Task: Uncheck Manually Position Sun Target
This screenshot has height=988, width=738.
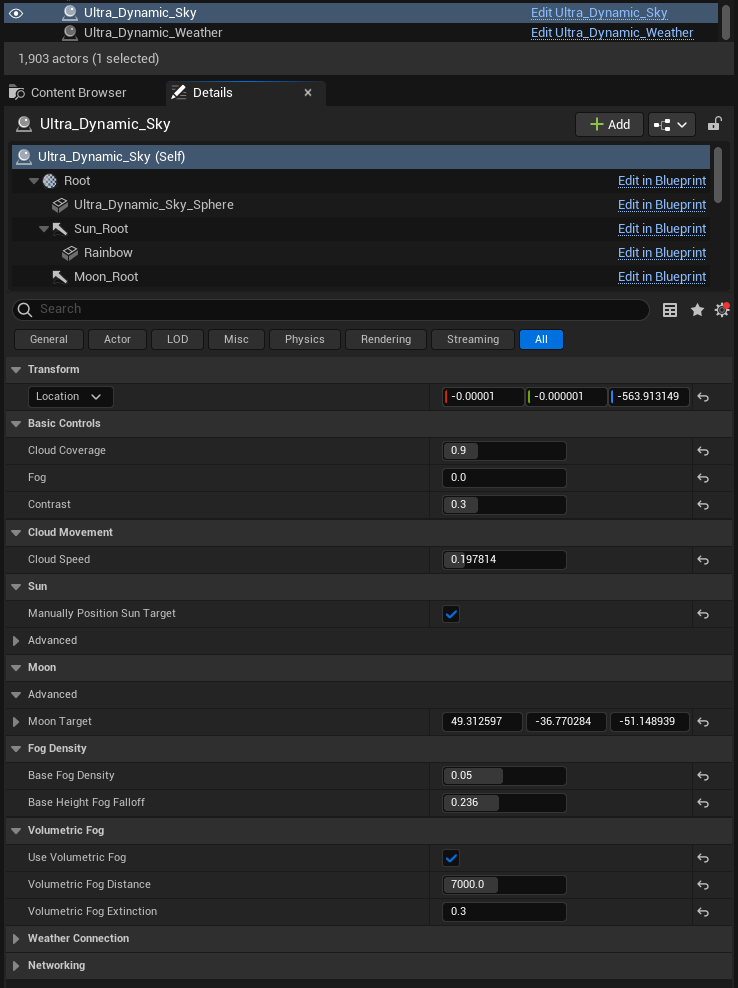Action: (x=451, y=614)
